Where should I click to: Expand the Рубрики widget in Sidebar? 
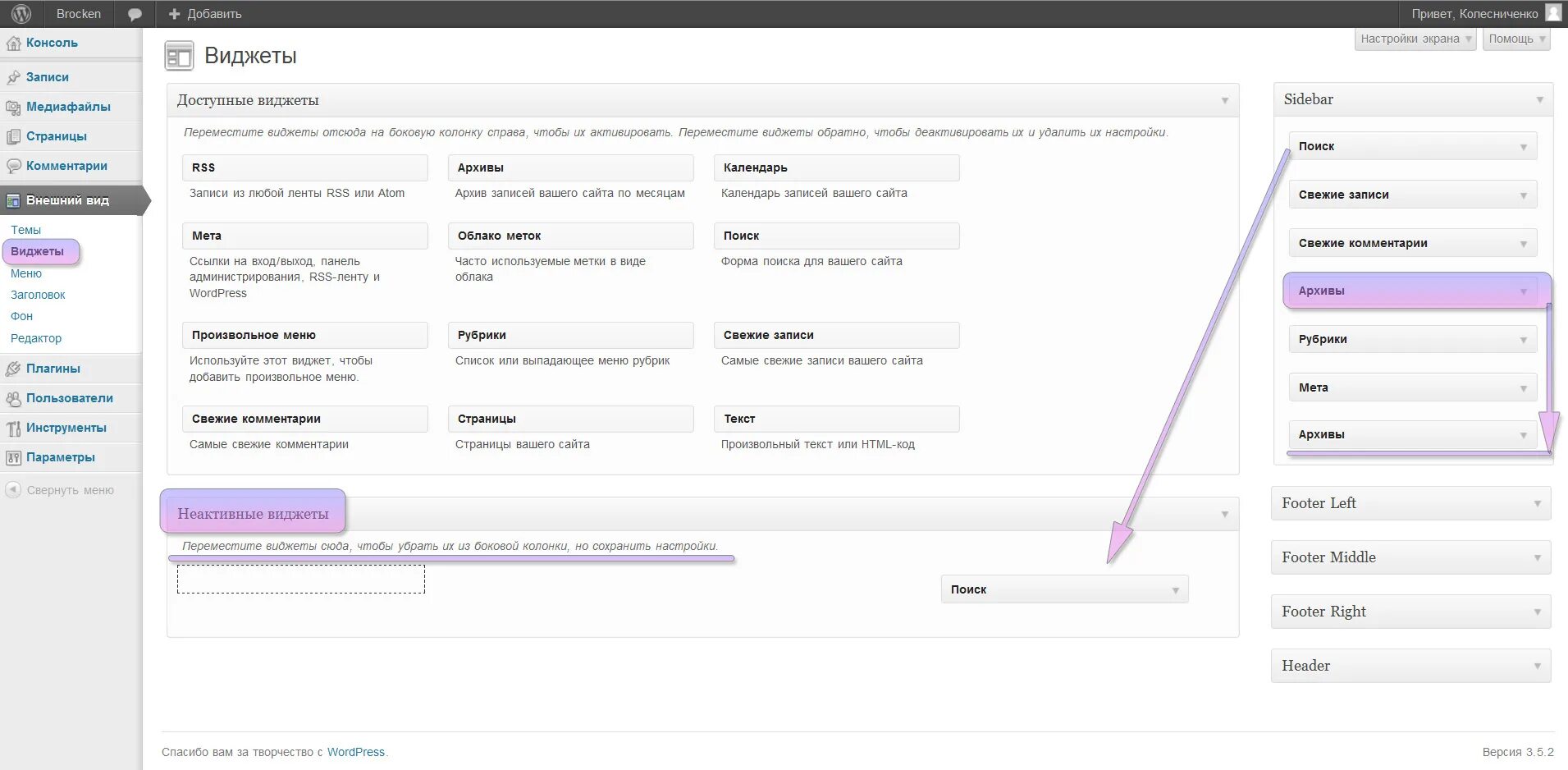click(1523, 340)
